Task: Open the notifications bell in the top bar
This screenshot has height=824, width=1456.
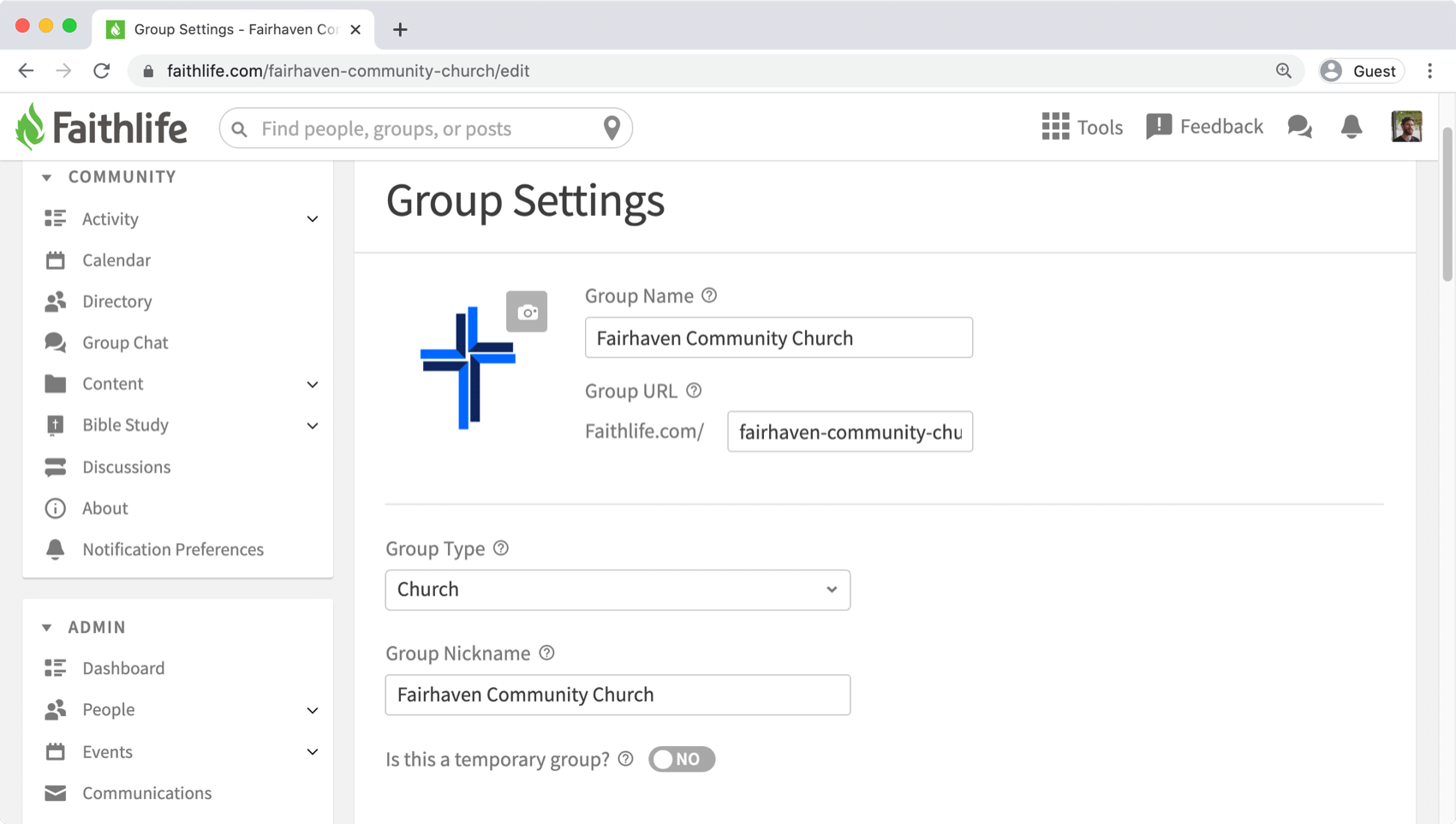Action: tap(1352, 127)
